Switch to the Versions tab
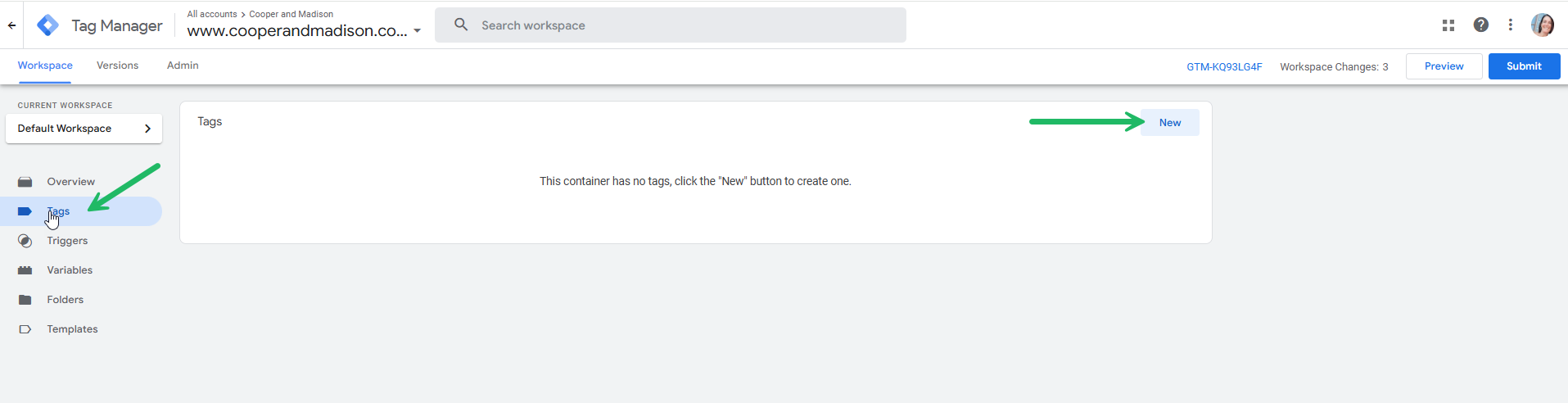Screen dimensions: 1568x403 (117, 66)
